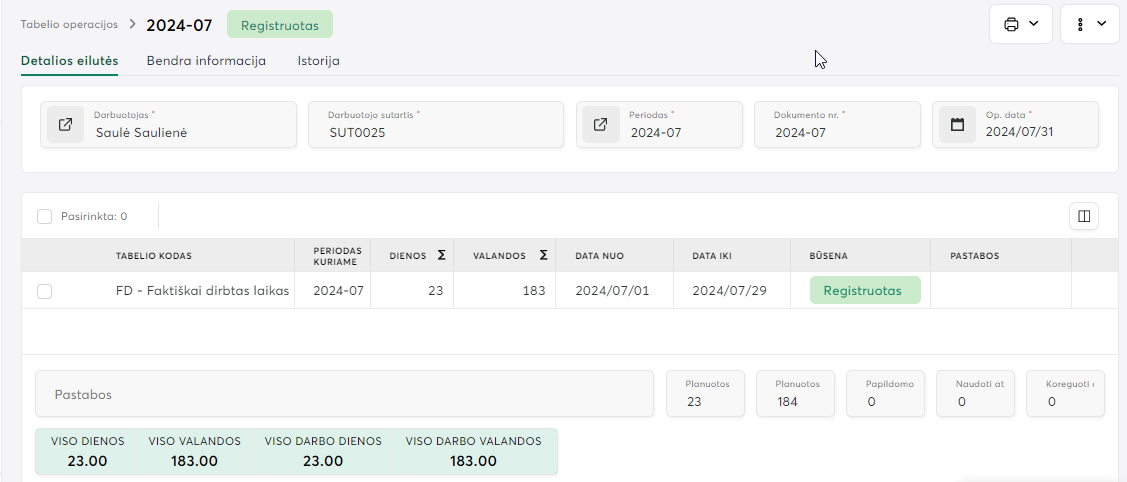Check the FD - Faktiškai dirbtas laikas row

pyautogui.click(x=44, y=291)
